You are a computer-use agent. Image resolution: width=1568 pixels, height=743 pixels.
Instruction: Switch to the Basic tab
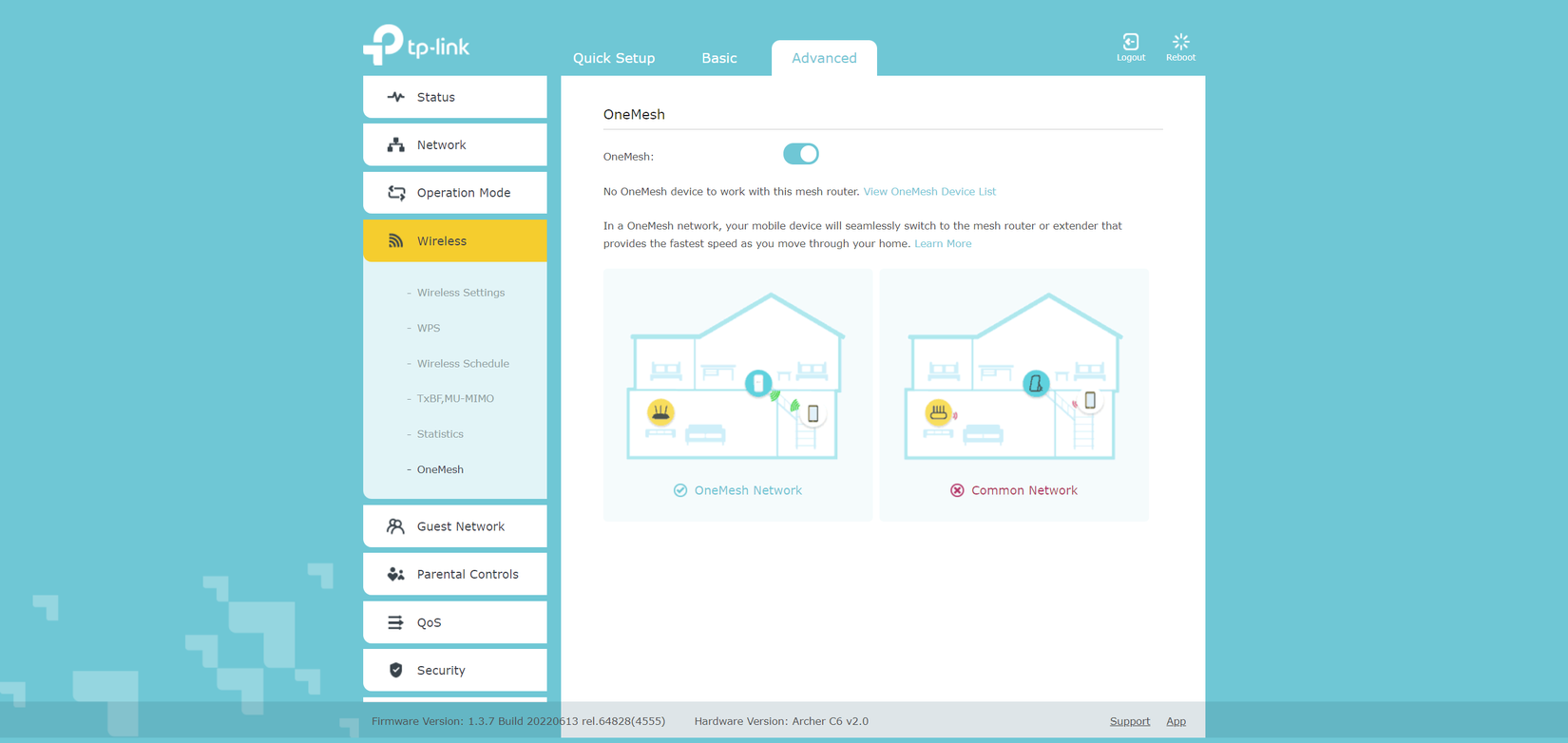[719, 58]
